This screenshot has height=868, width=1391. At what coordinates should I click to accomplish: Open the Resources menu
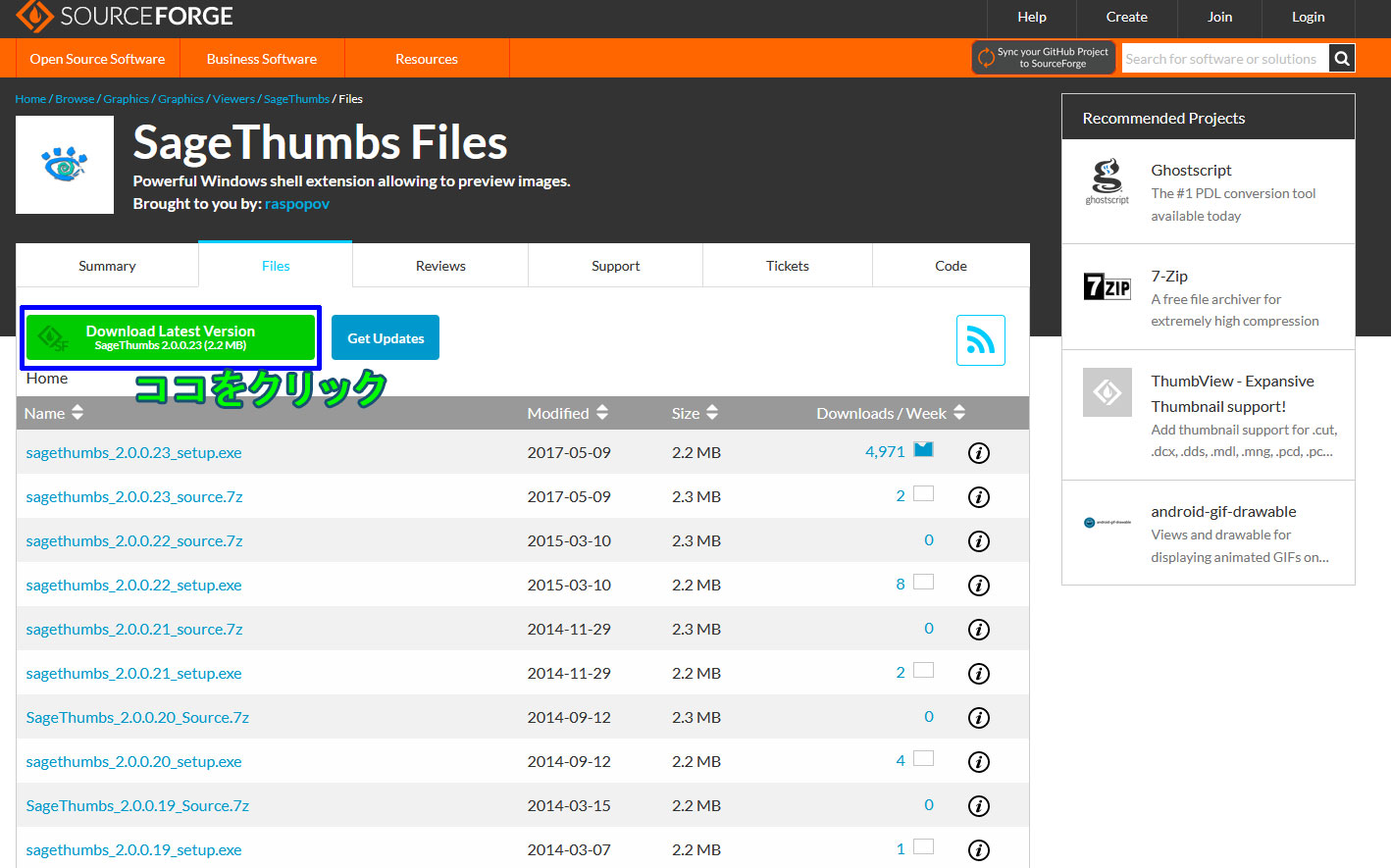point(427,59)
